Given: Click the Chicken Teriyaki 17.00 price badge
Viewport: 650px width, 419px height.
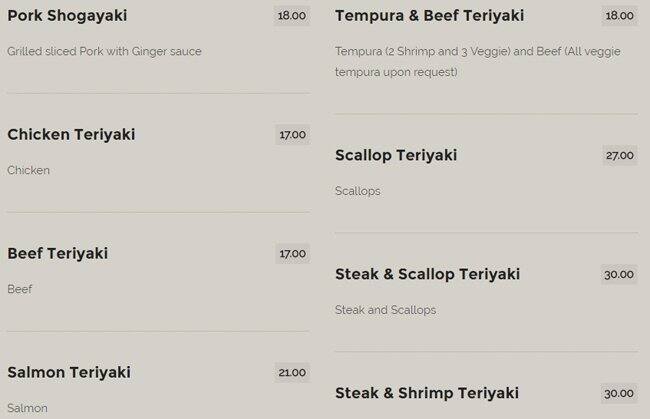Looking at the screenshot, I should 292,134.
